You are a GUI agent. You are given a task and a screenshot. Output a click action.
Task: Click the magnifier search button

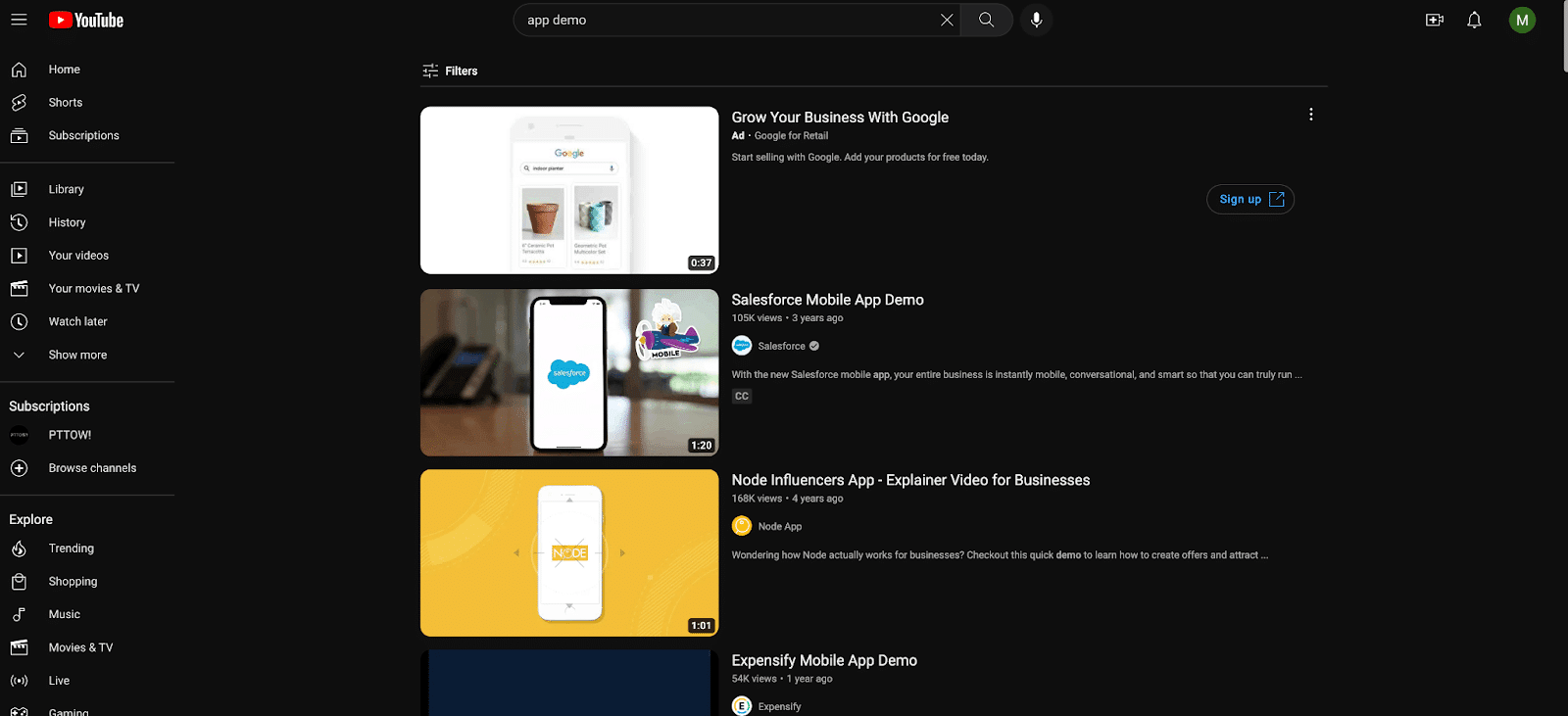tap(986, 20)
